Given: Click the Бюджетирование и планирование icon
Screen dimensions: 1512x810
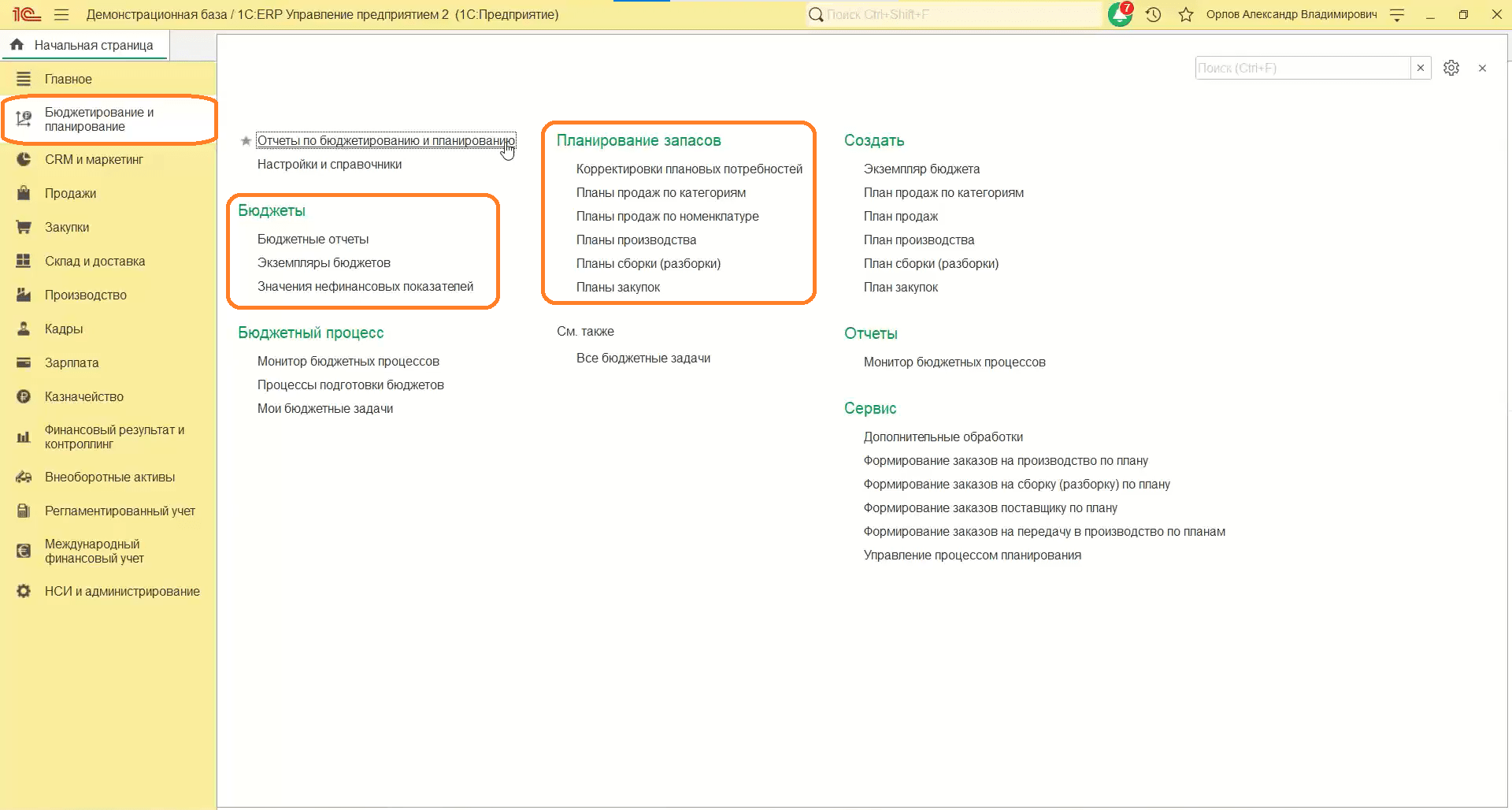Looking at the screenshot, I should coord(24,120).
